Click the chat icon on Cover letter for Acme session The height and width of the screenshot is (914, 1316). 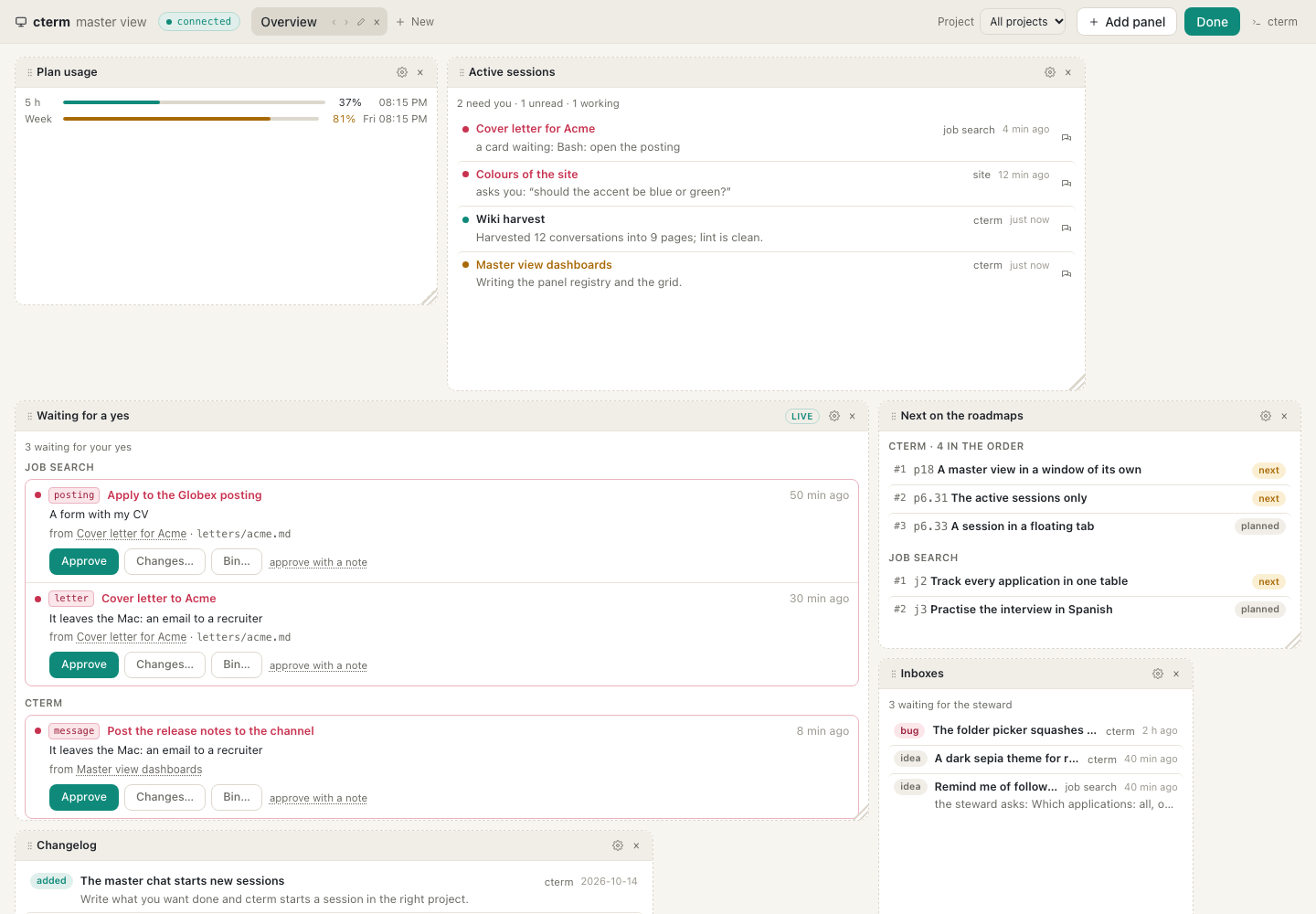(1067, 138)
